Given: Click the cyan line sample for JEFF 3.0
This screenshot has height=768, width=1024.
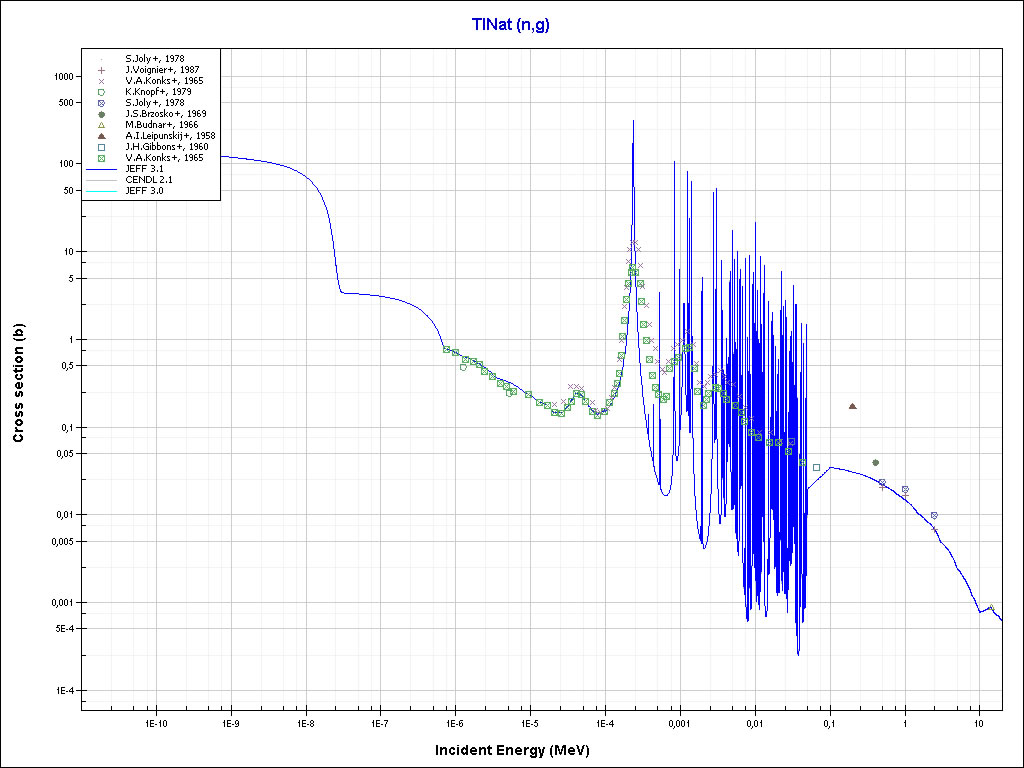Looking at the screenshot, I should (101, 190).
